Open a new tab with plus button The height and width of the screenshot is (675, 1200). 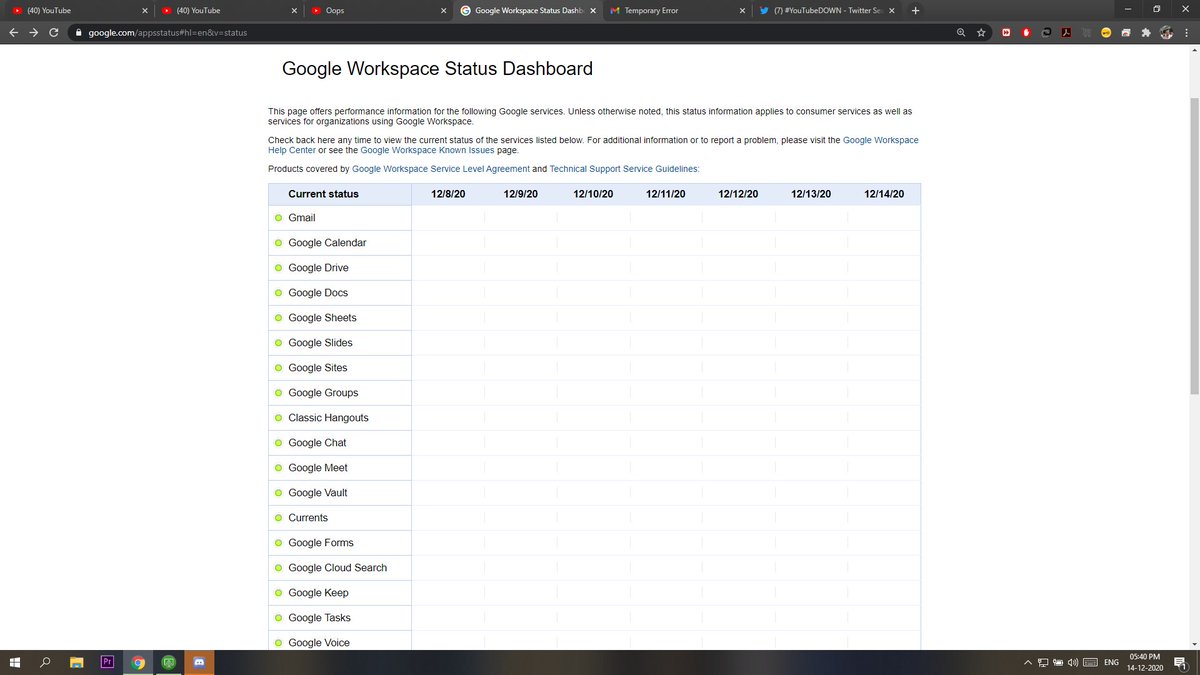(916, 11)
